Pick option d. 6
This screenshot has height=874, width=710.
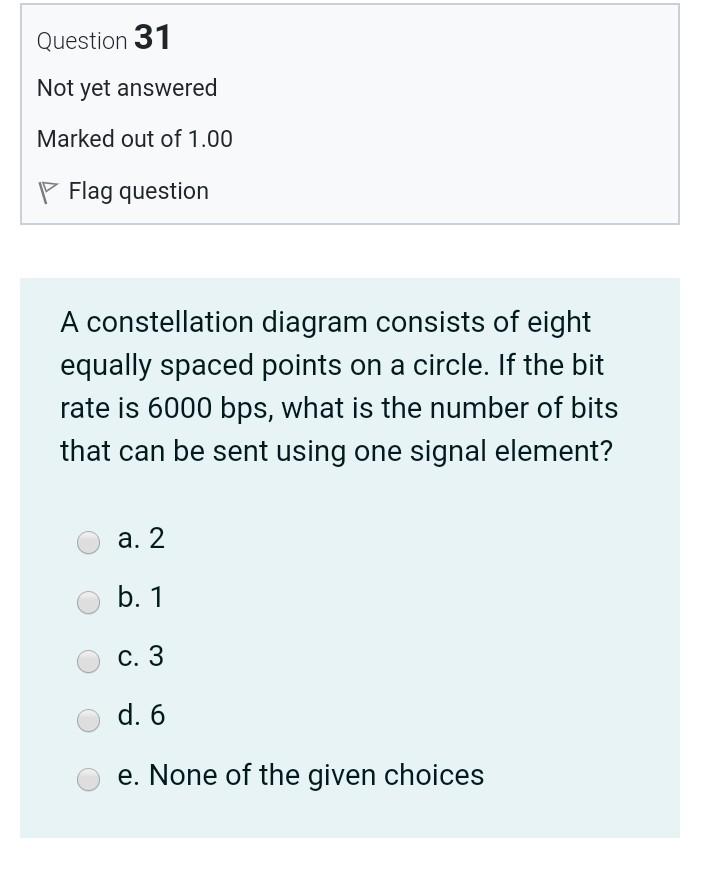click(x=89, y=720)
